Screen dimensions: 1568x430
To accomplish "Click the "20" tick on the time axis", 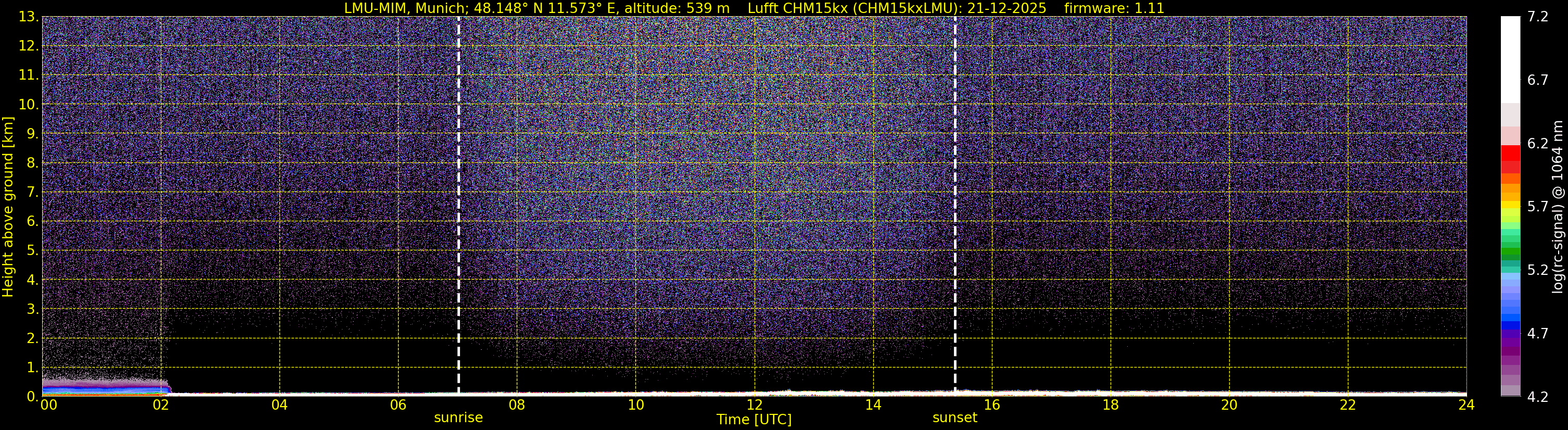I will (1229, 405).
